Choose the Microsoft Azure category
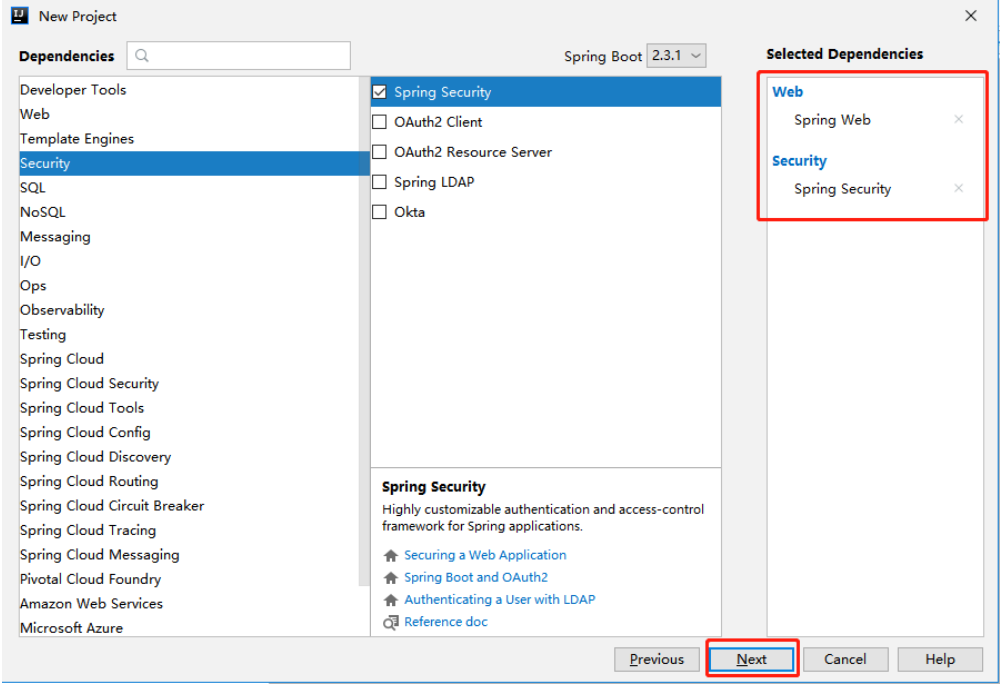 (189, 627)
